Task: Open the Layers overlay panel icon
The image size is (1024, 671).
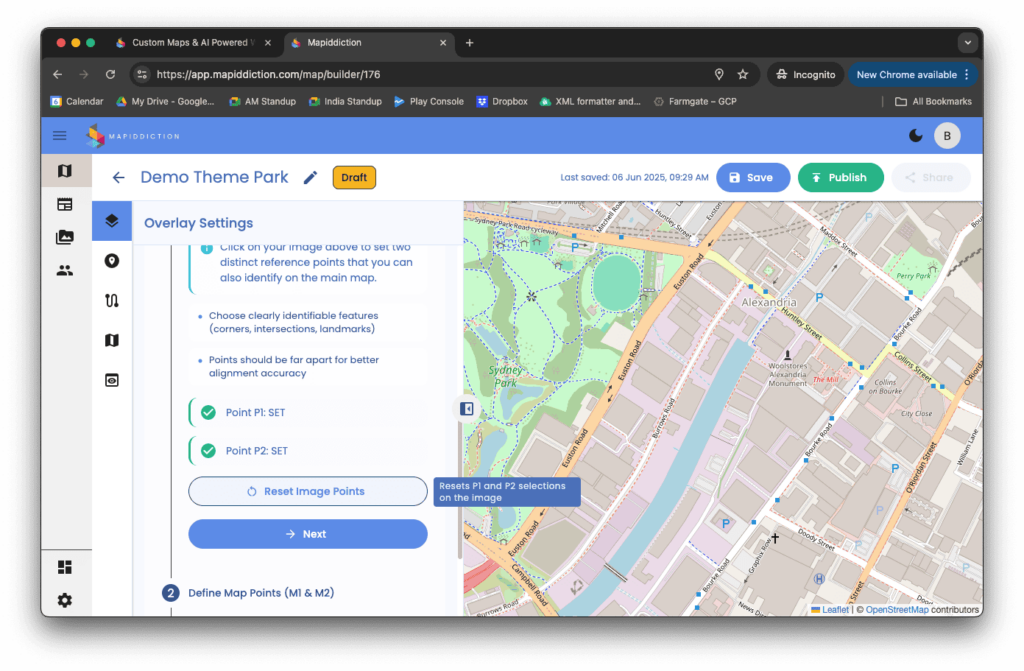Action: (112, 221)
